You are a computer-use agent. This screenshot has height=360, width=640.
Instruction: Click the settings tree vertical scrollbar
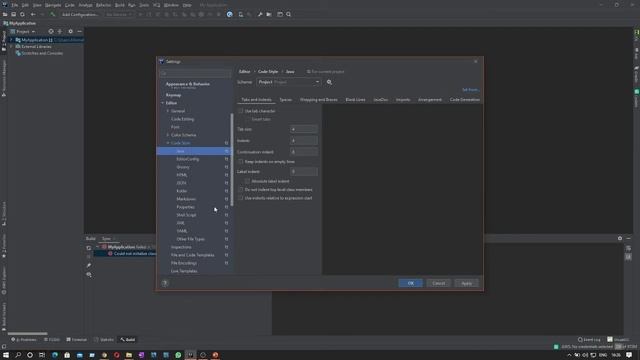tap(232, 159)
